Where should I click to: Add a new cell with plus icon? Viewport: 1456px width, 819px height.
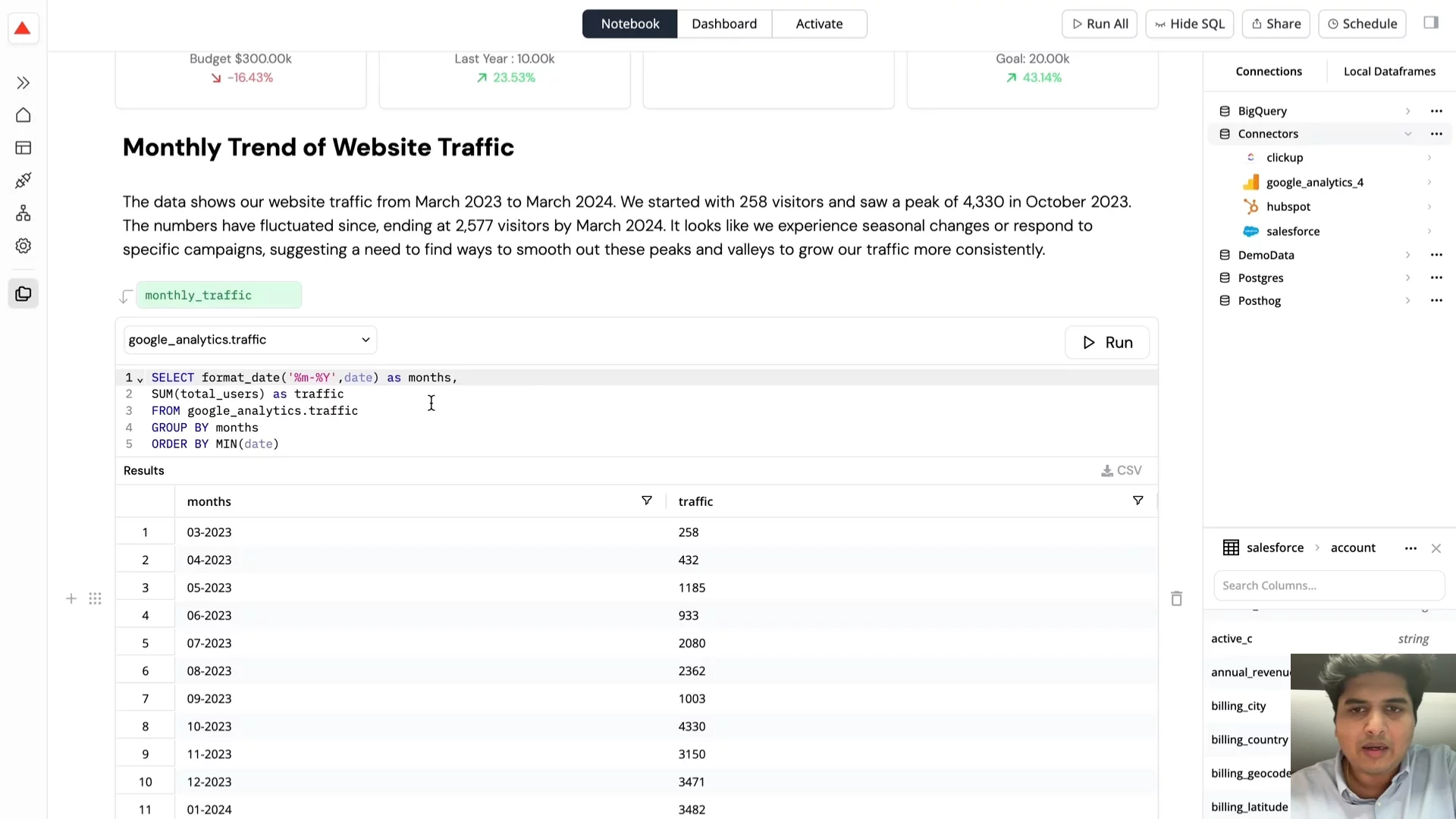[71, 599]
